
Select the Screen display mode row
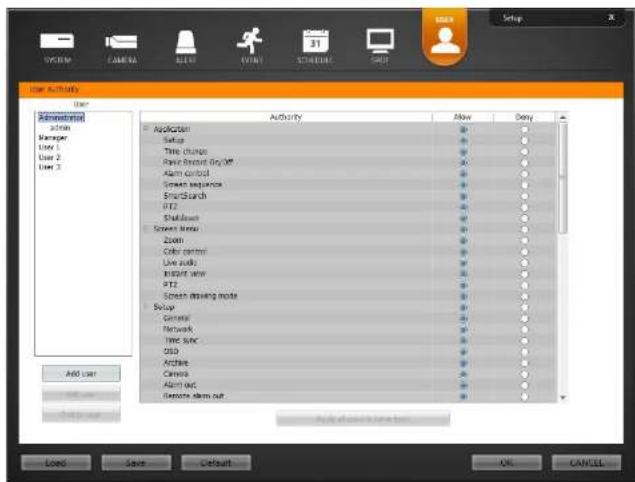348,296
